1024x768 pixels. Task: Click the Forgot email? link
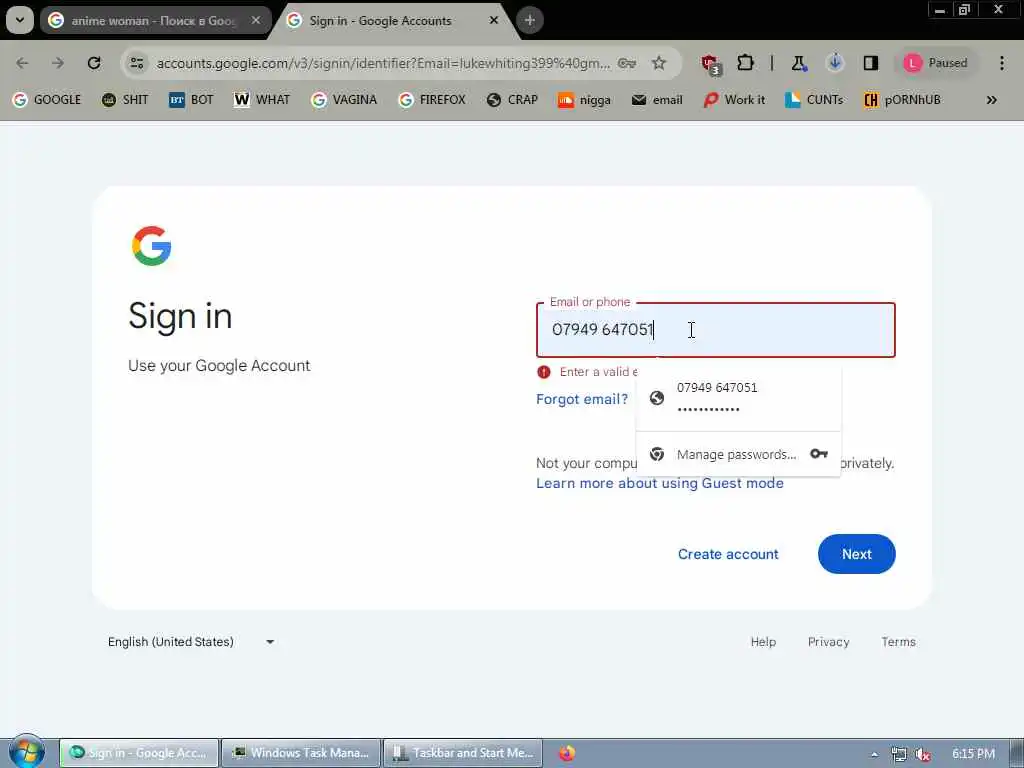pyautogui.click(x=582, y=399)
